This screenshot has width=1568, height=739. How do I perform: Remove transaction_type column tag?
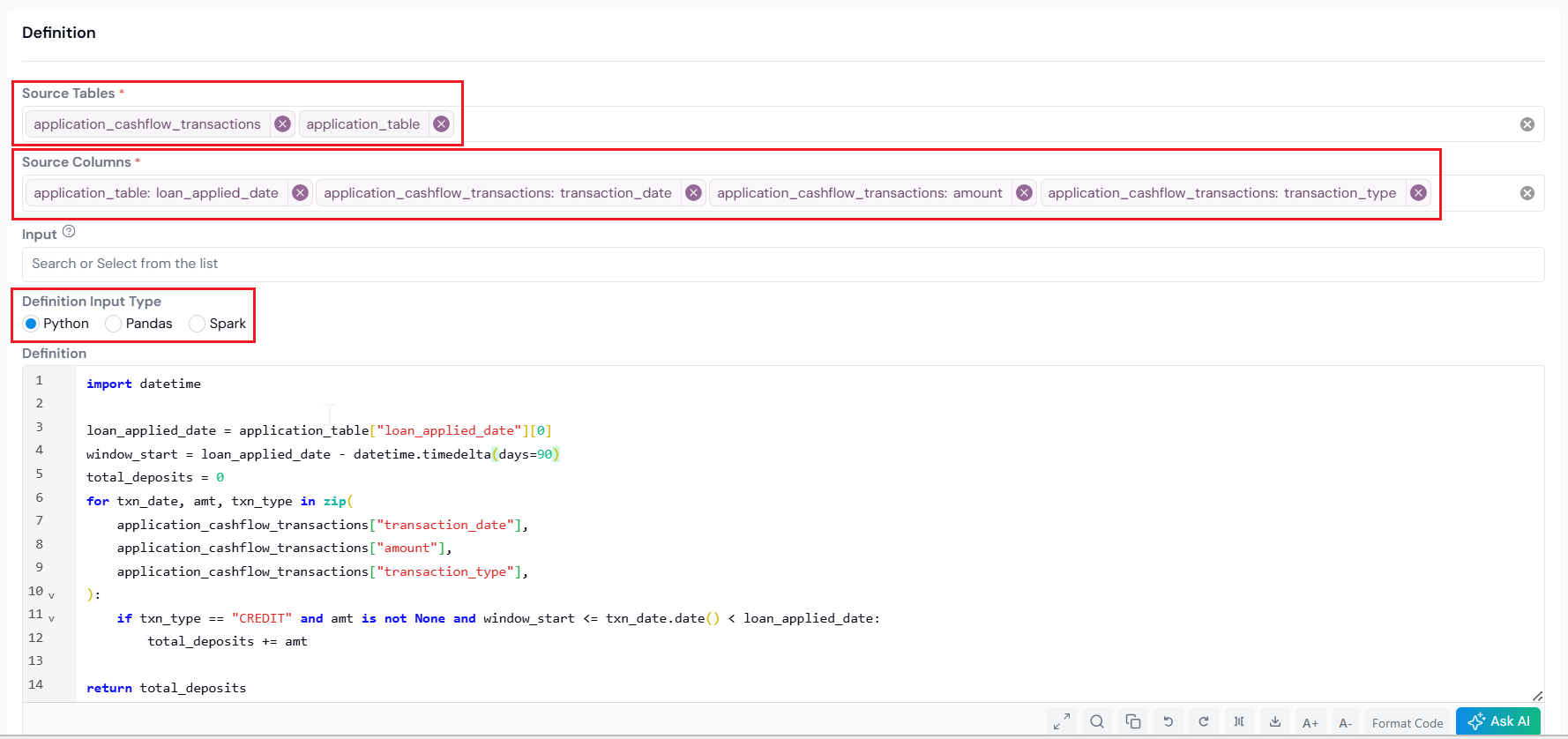tap(1418, 193)
